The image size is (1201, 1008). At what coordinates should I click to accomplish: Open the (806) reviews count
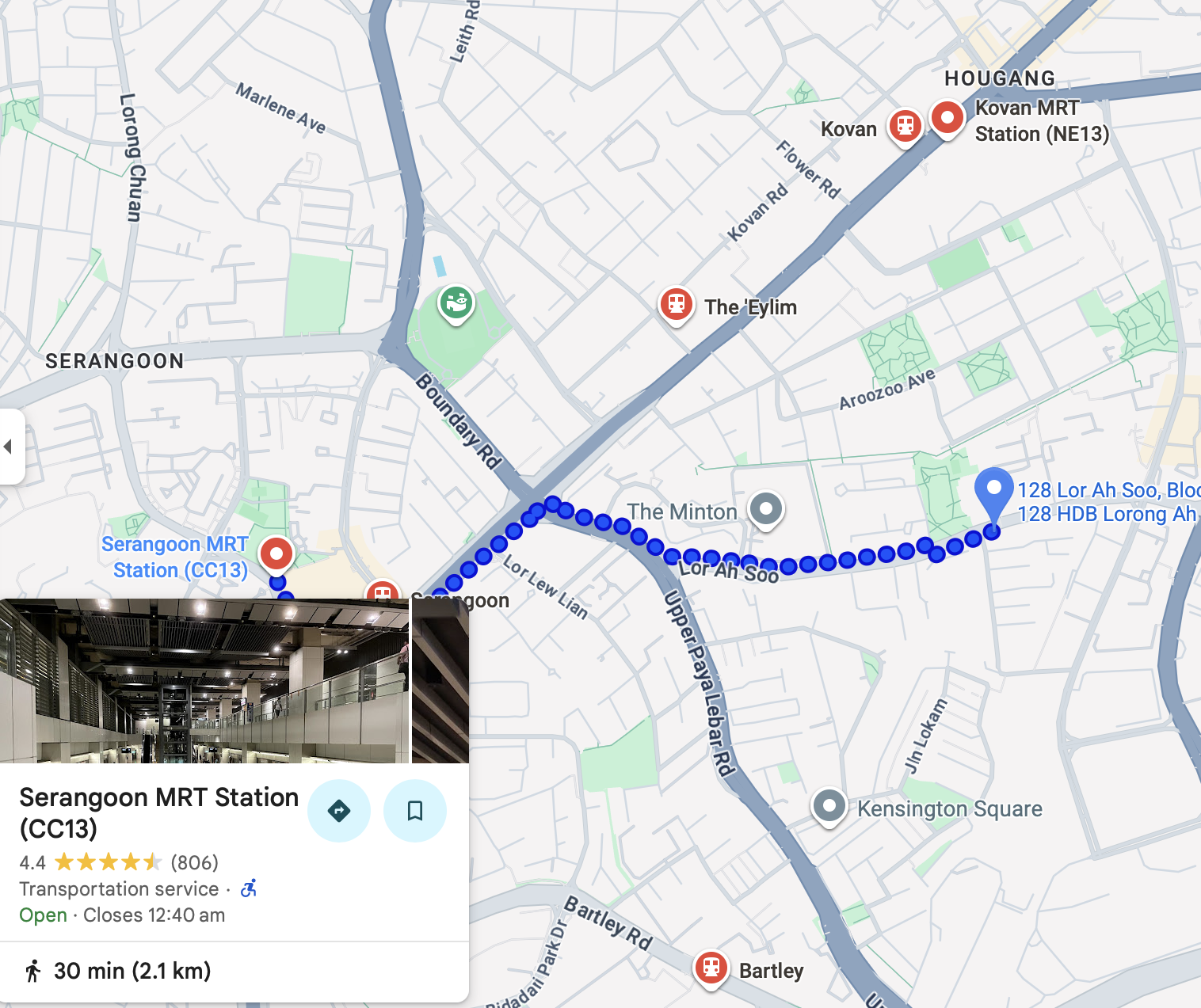coord(195,862)
